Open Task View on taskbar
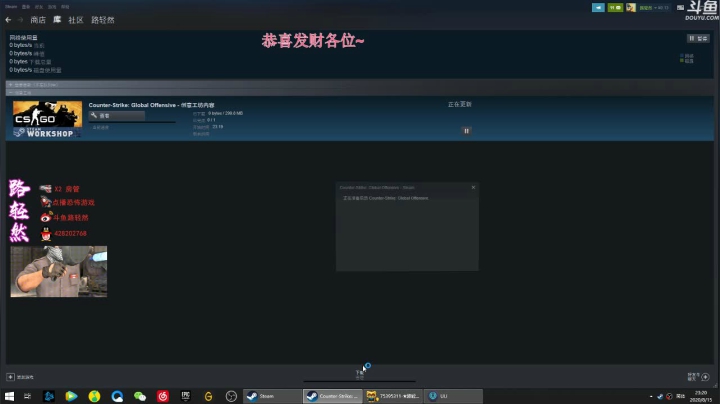Screen dimensions: 720x404 (x=28, y=396)
